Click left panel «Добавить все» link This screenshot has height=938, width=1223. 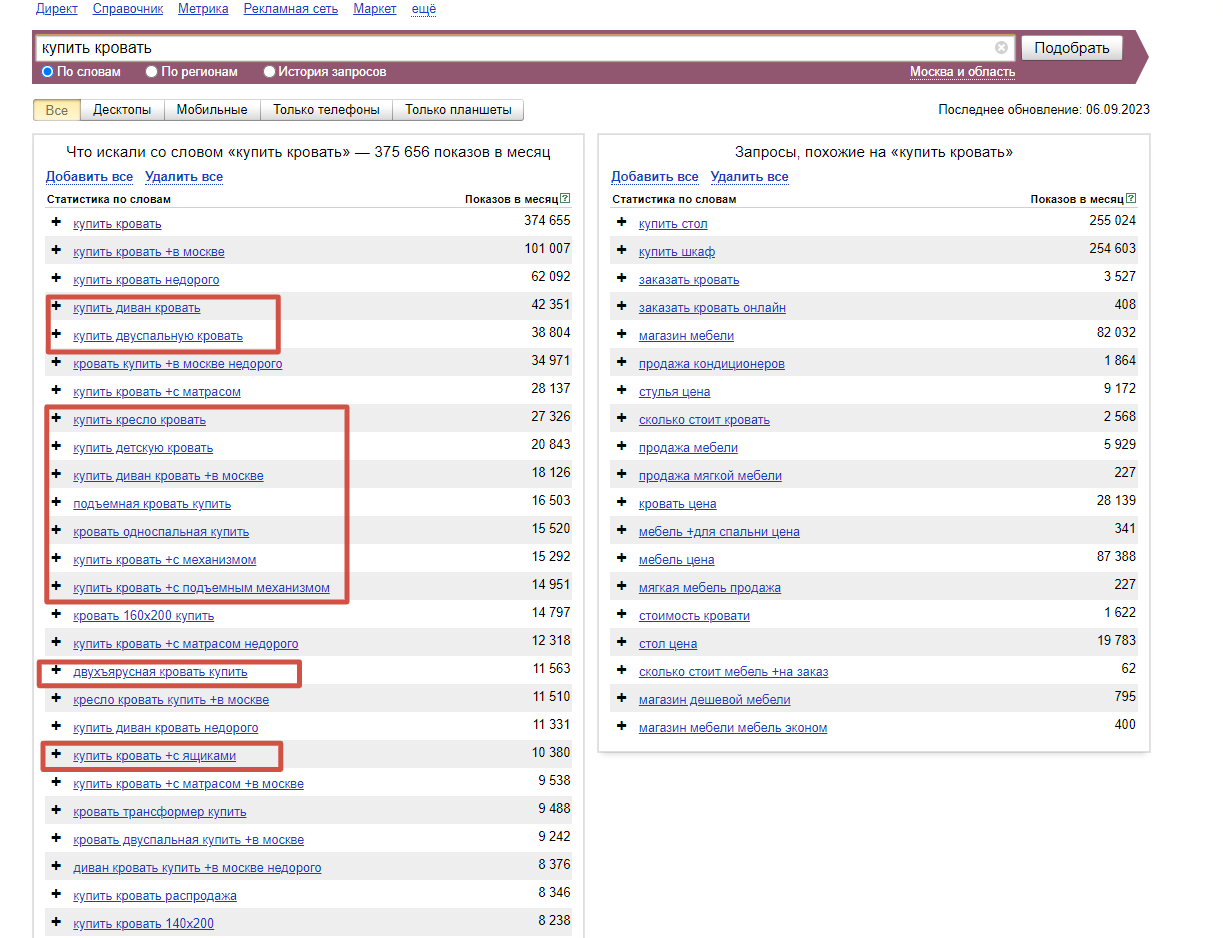(x=89, y=177)
